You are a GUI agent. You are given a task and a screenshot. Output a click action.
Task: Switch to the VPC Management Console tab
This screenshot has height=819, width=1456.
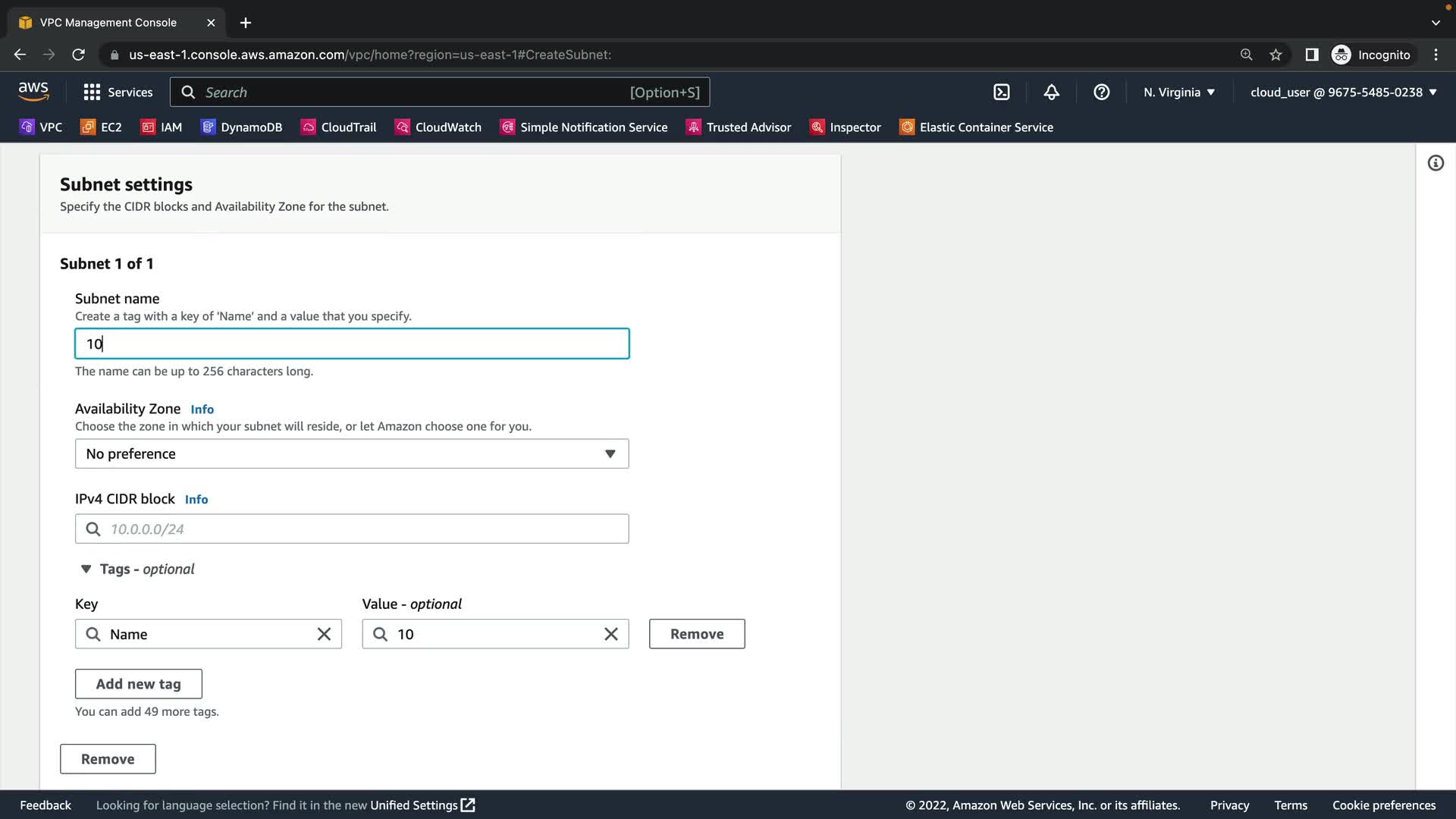(x=108, y=23)
